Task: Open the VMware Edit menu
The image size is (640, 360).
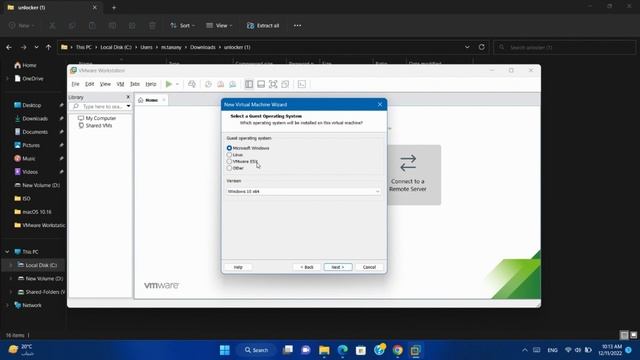Action: coord(89,84)
